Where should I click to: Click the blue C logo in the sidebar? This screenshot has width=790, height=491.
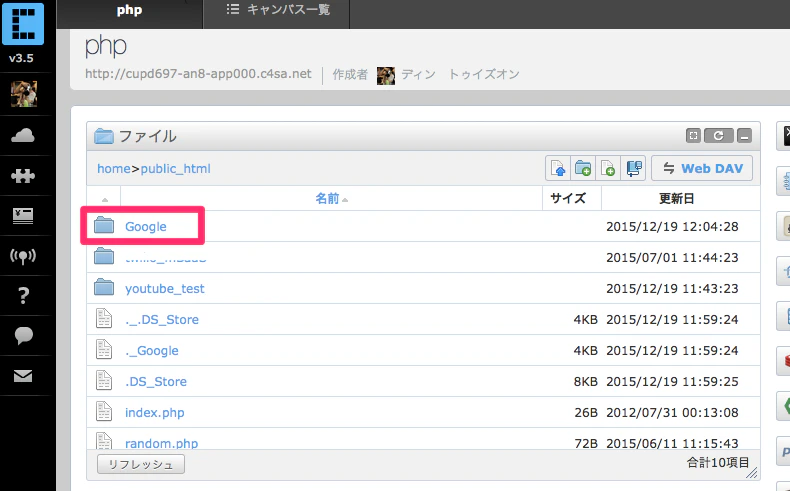23,23
